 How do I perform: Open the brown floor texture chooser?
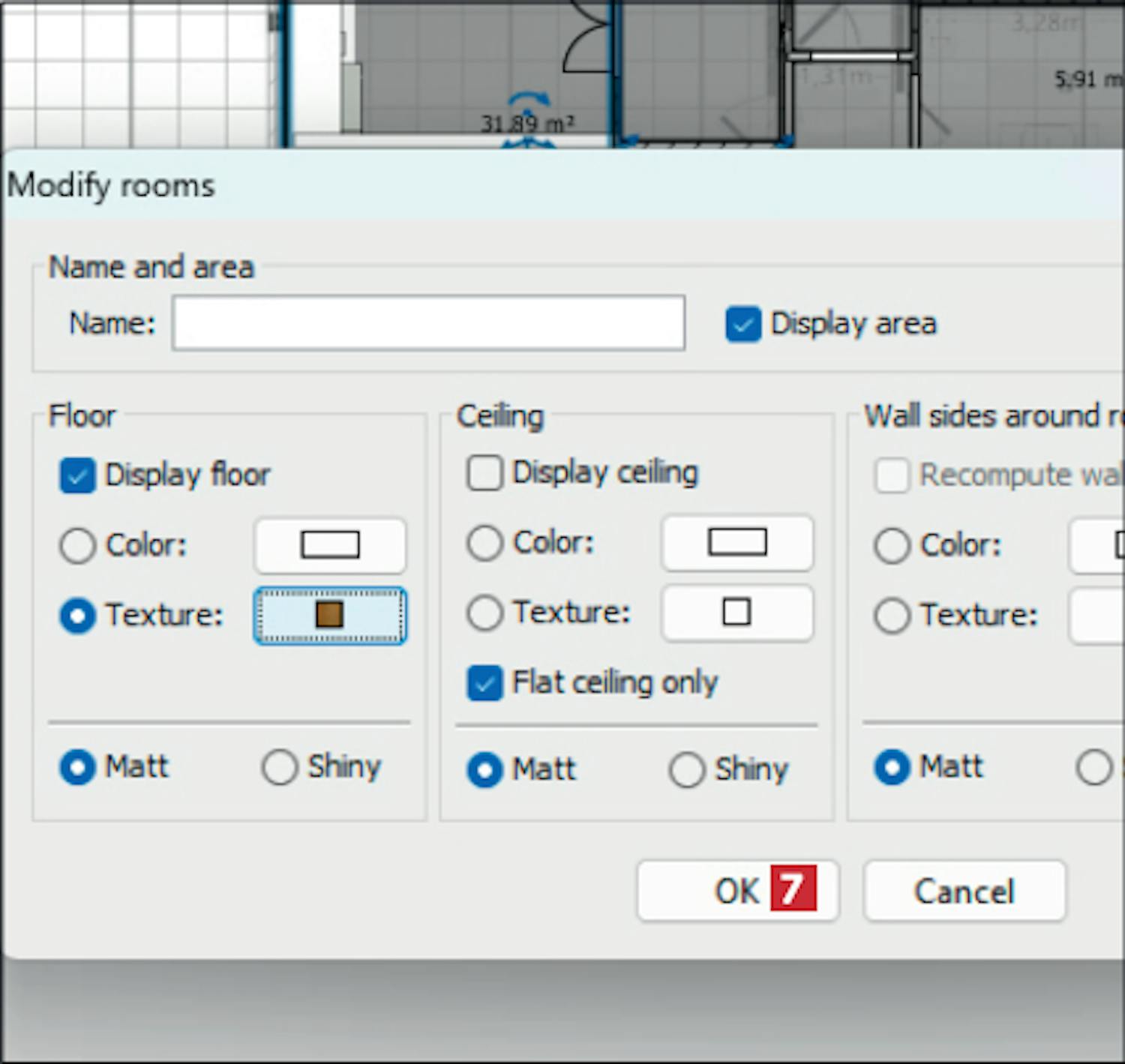click(330, 616)
